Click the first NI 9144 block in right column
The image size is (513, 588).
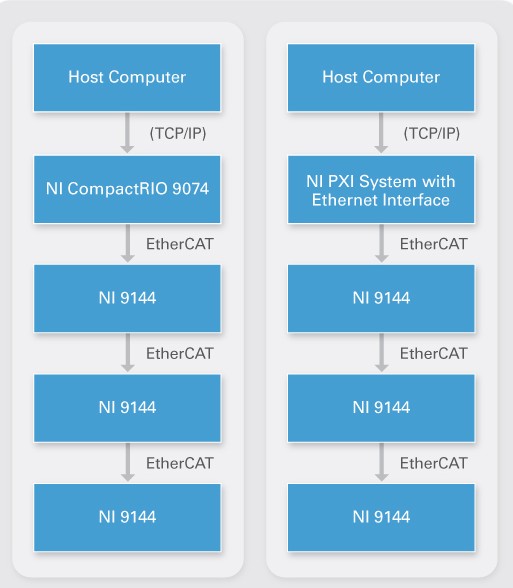click(x=381, y=298)
